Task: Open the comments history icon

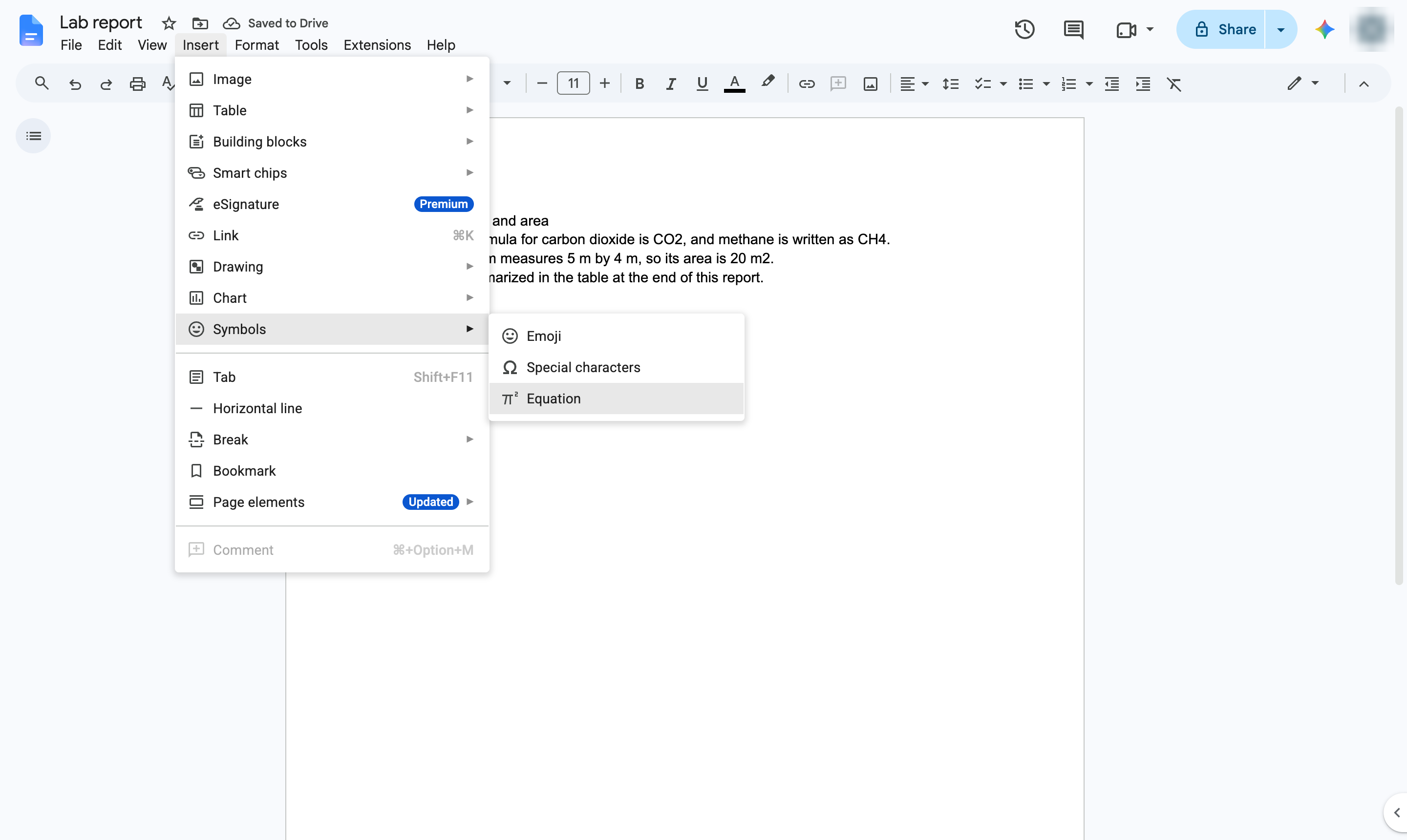Action: point(1073,29)
